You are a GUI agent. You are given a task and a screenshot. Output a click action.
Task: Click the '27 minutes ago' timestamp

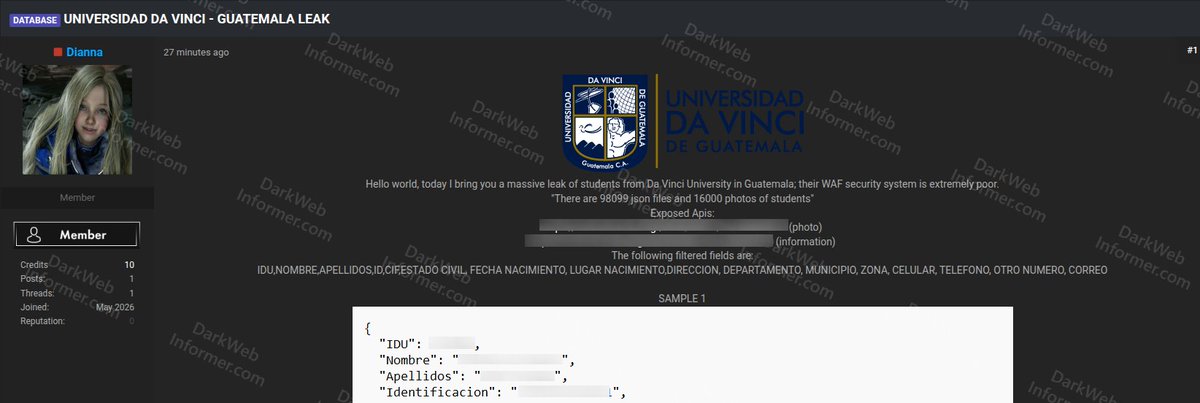tap(196, 52)
